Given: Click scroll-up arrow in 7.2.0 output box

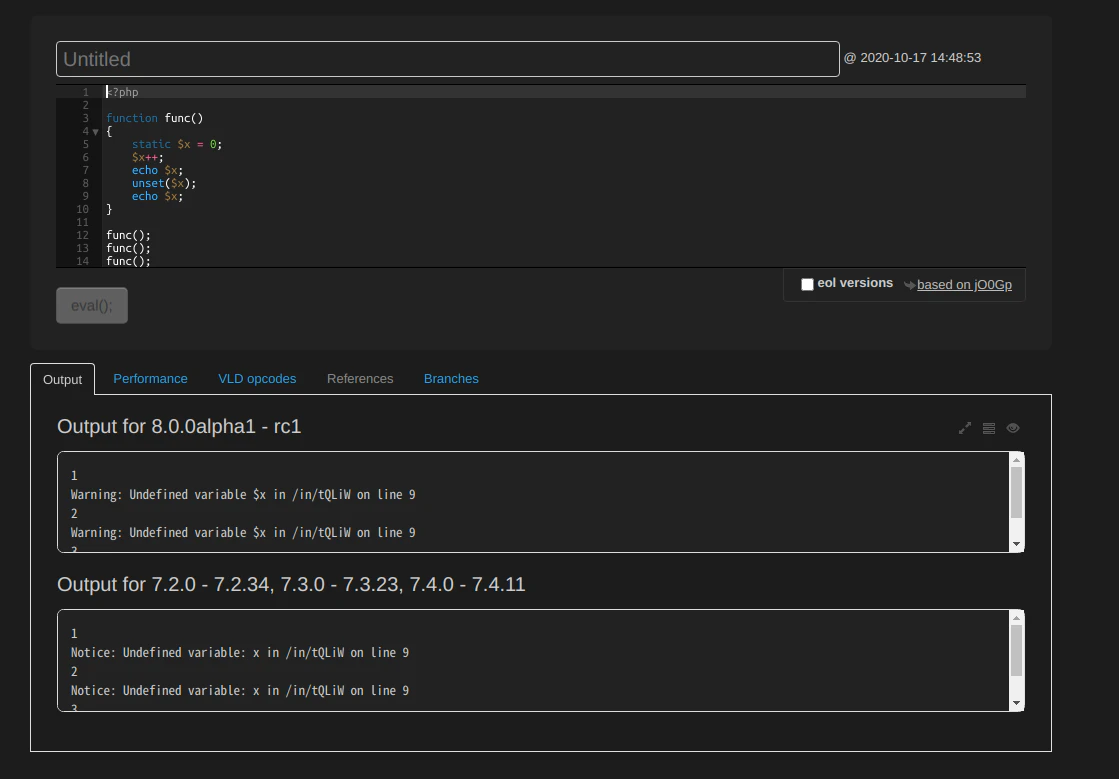Looking at the screenshot, I should pos(1017,618).
